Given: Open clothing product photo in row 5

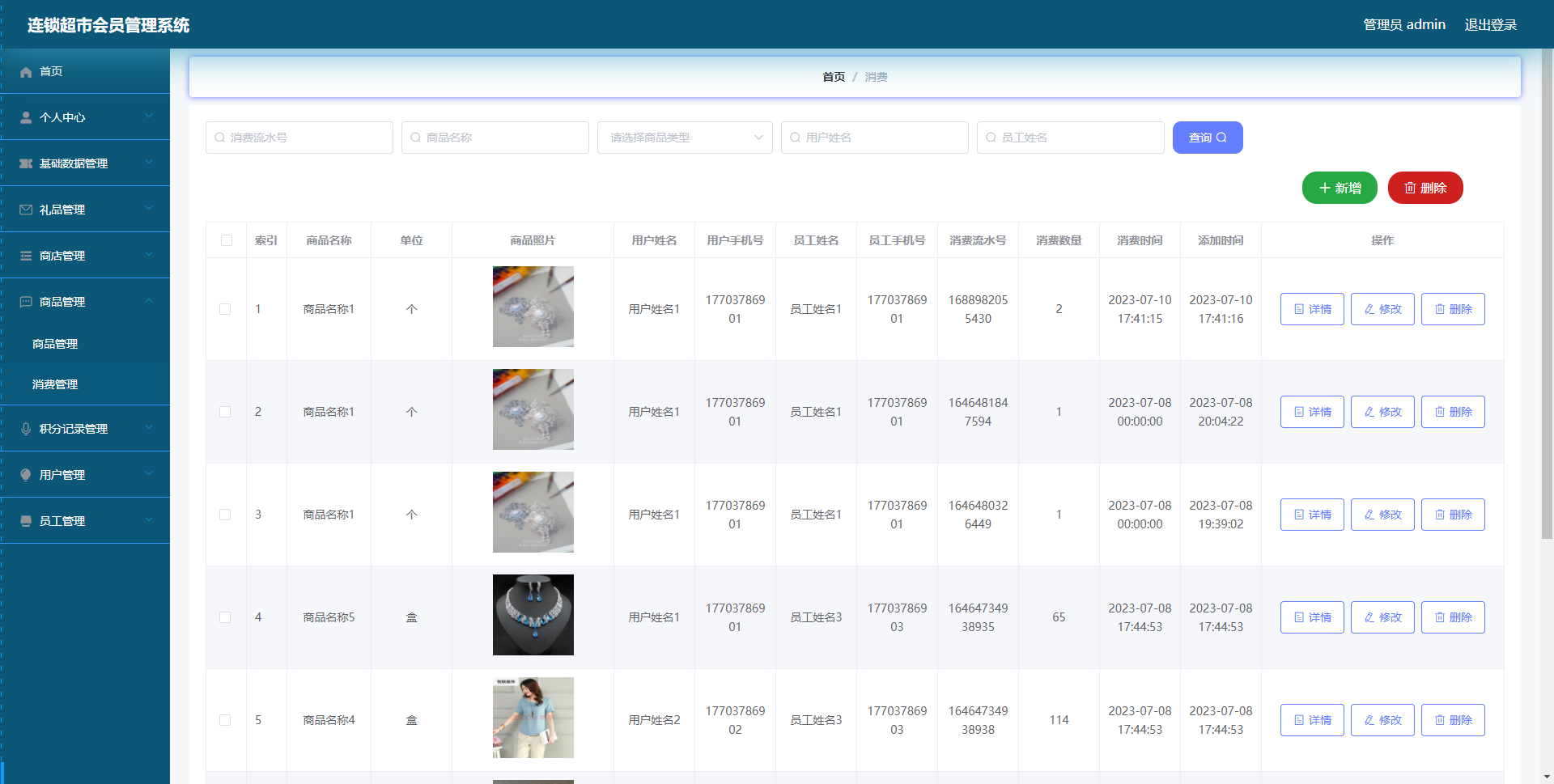Looking at the screenshot, I should click(x=533, y=718).
